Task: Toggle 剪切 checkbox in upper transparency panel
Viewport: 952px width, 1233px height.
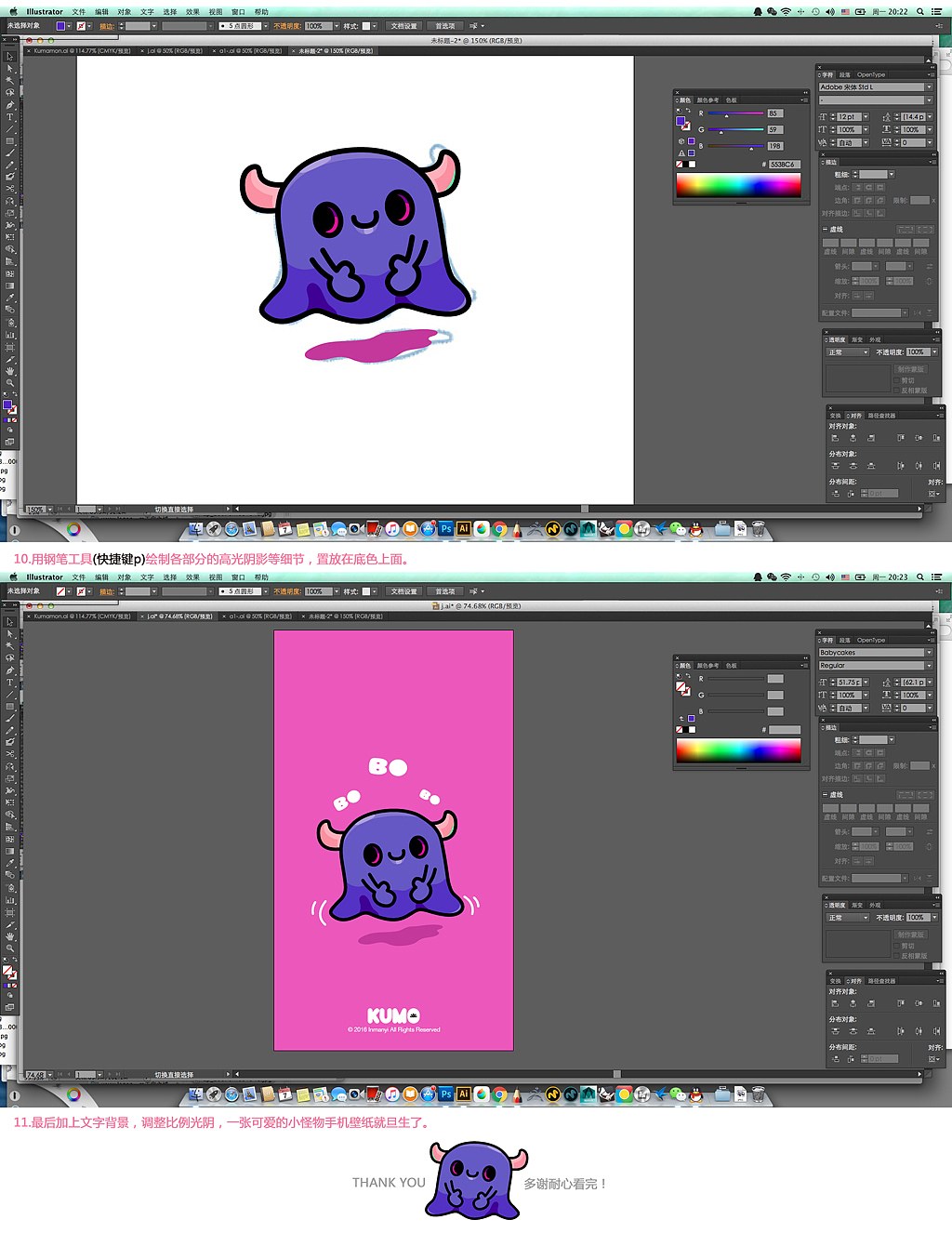Action: pyautogui.click(x=897, y=380)
